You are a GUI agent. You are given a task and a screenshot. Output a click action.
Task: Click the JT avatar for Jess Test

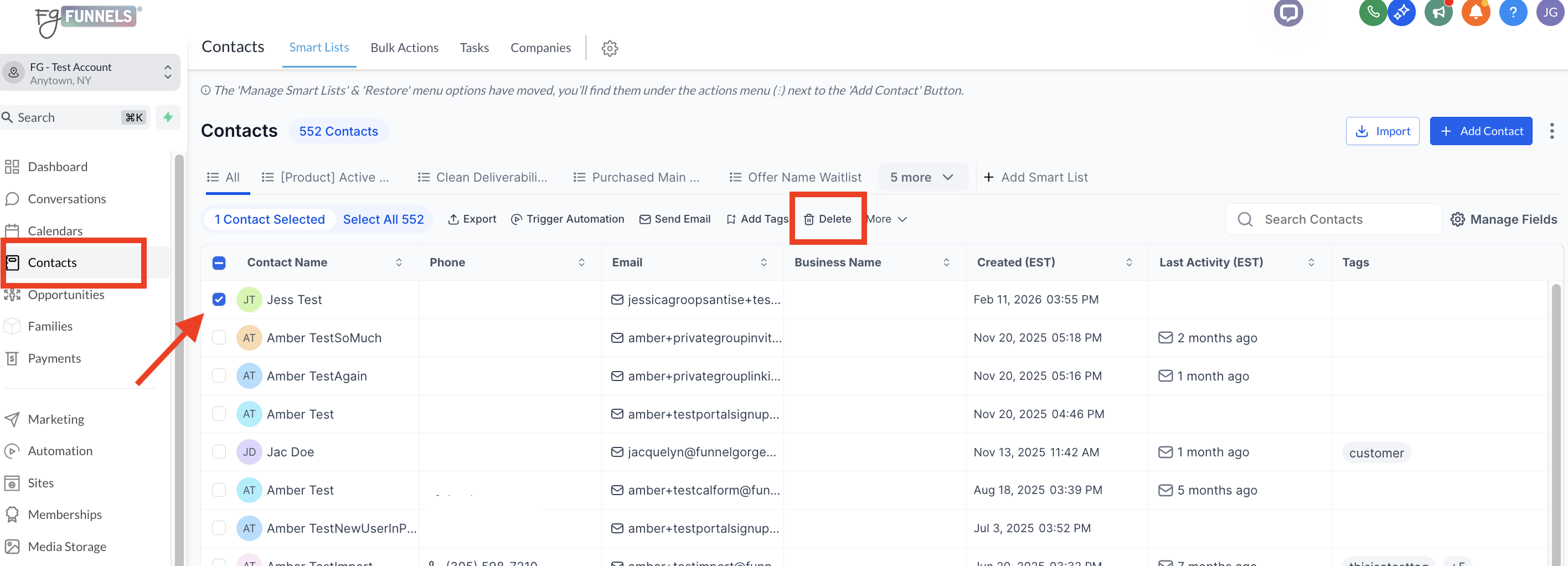249,300
